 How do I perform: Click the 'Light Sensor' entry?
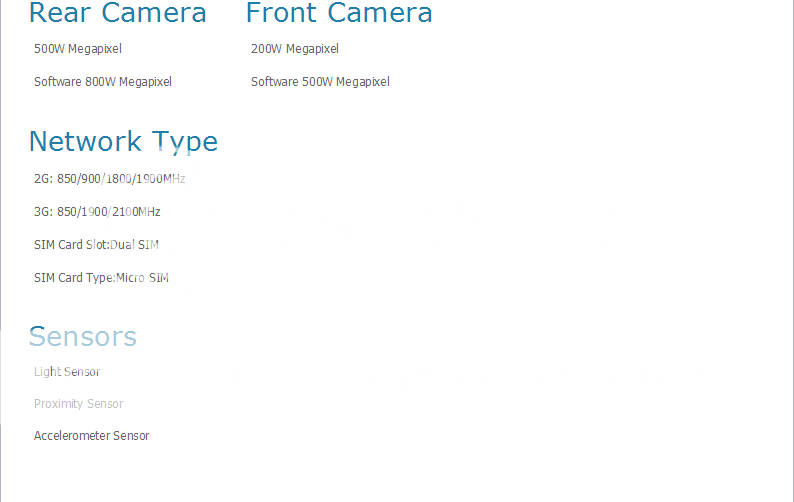[67, 372]
